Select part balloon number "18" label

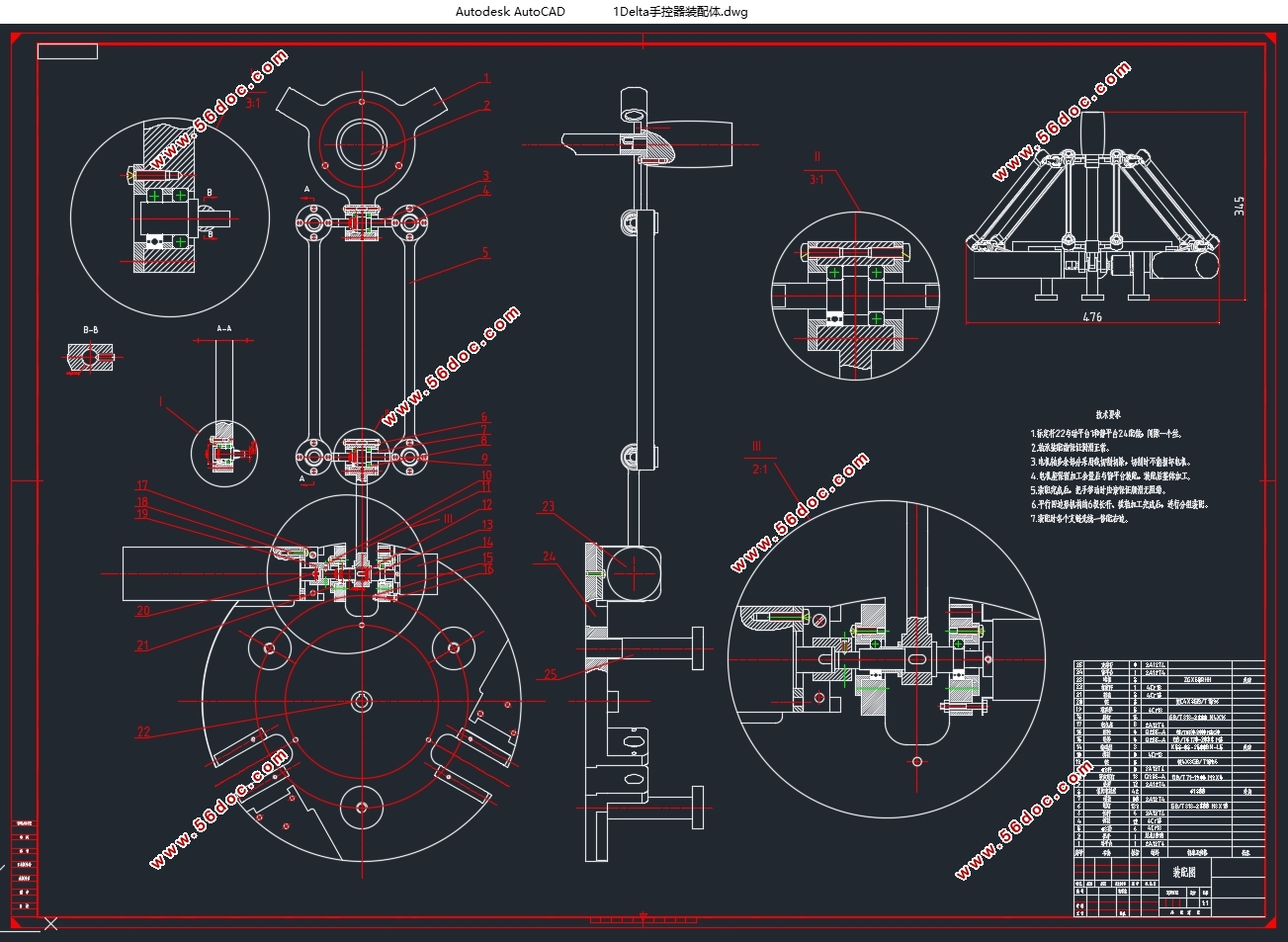(142, 502)
